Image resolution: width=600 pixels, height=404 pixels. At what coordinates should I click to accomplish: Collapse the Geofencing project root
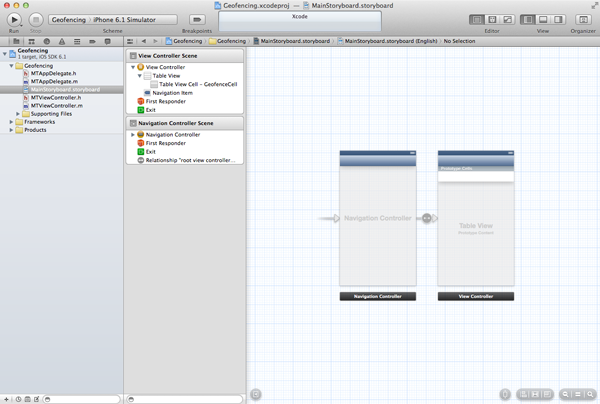[x=5, y=54]
